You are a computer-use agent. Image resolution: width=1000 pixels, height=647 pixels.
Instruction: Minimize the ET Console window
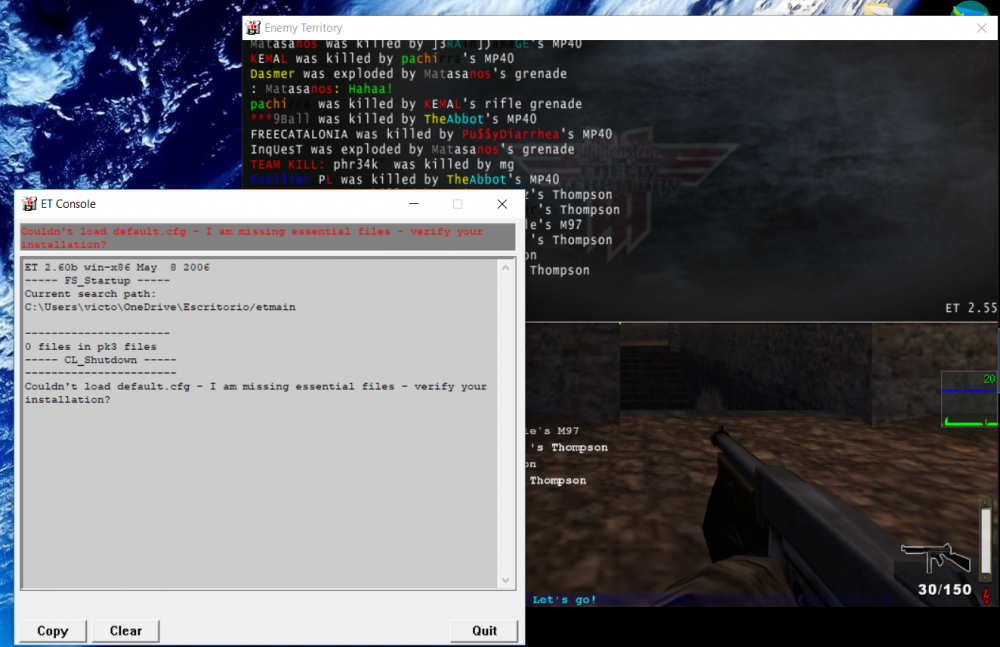tap(414, 204)
